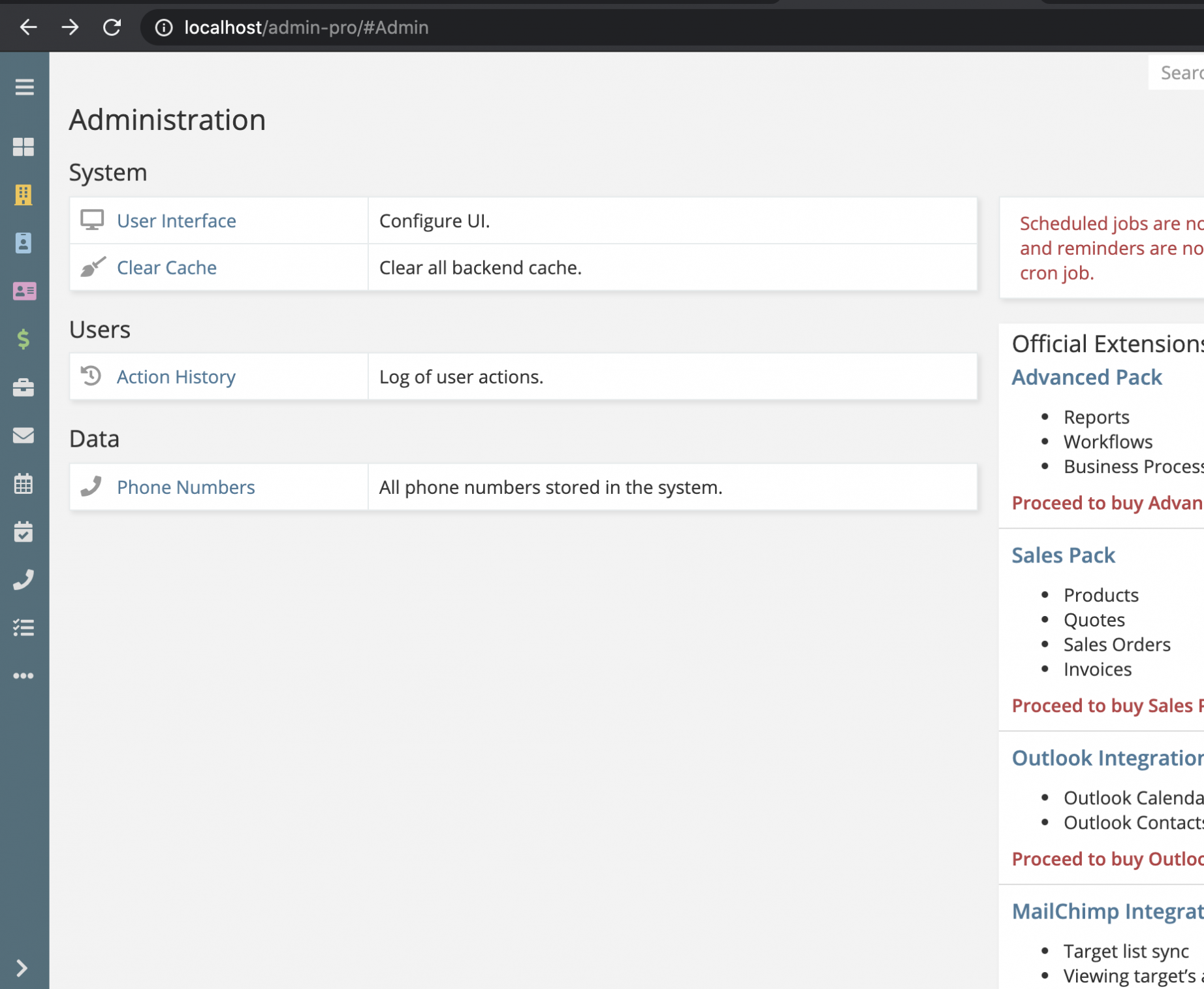The width and height of the screenshot is (1204, 989).
Task: Click the Official Extensions heading
Action: 1107,344
